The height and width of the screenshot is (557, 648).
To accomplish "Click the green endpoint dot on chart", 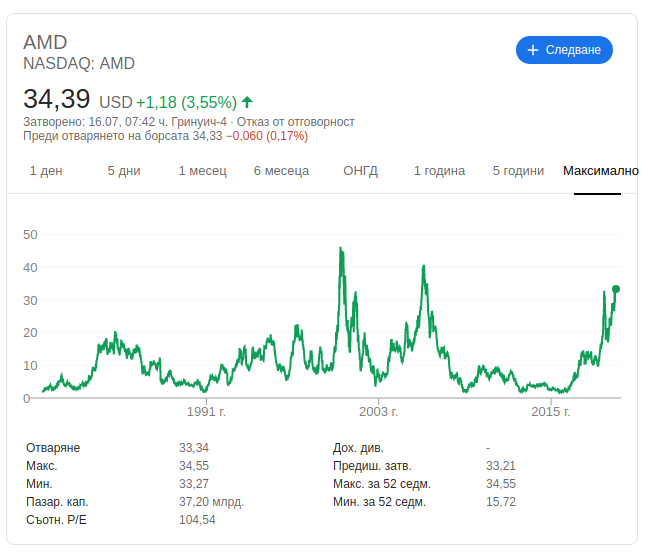I will coord(616,289).
